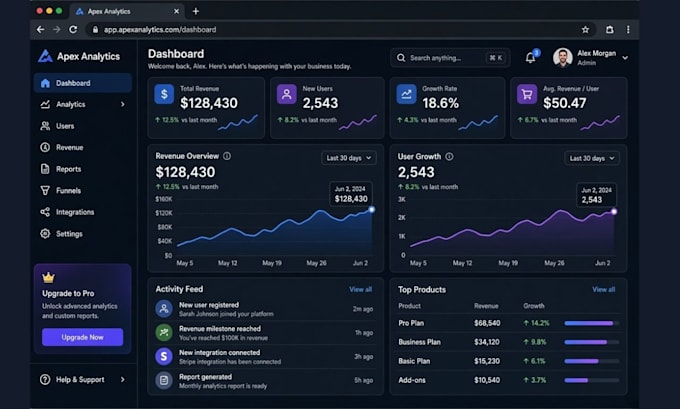The width and height of the screenshot is (680, 409).
Task: Click the Total Revenue dollar icon
Action: [164, 94]
